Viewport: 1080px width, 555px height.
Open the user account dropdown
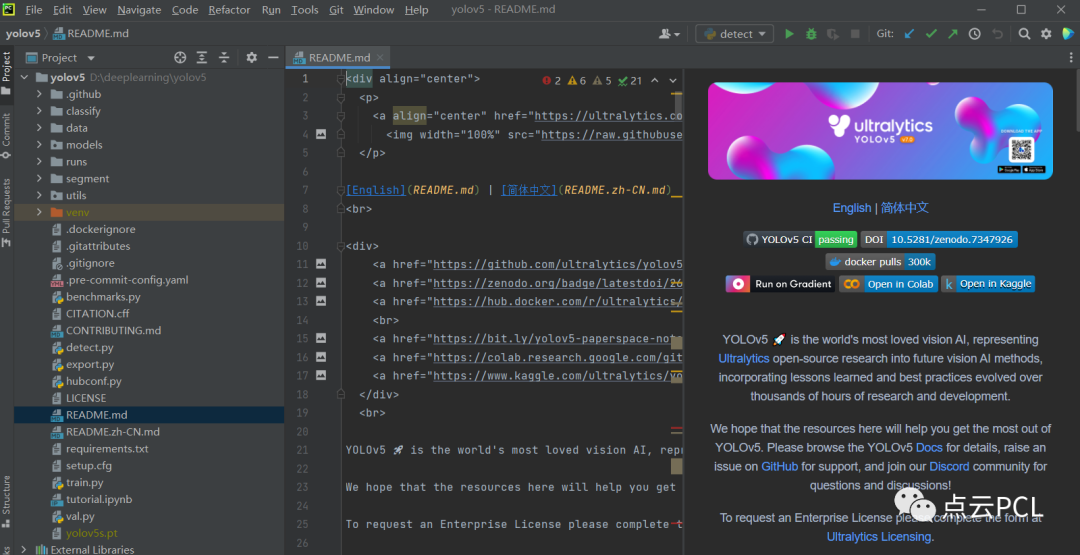669,34
